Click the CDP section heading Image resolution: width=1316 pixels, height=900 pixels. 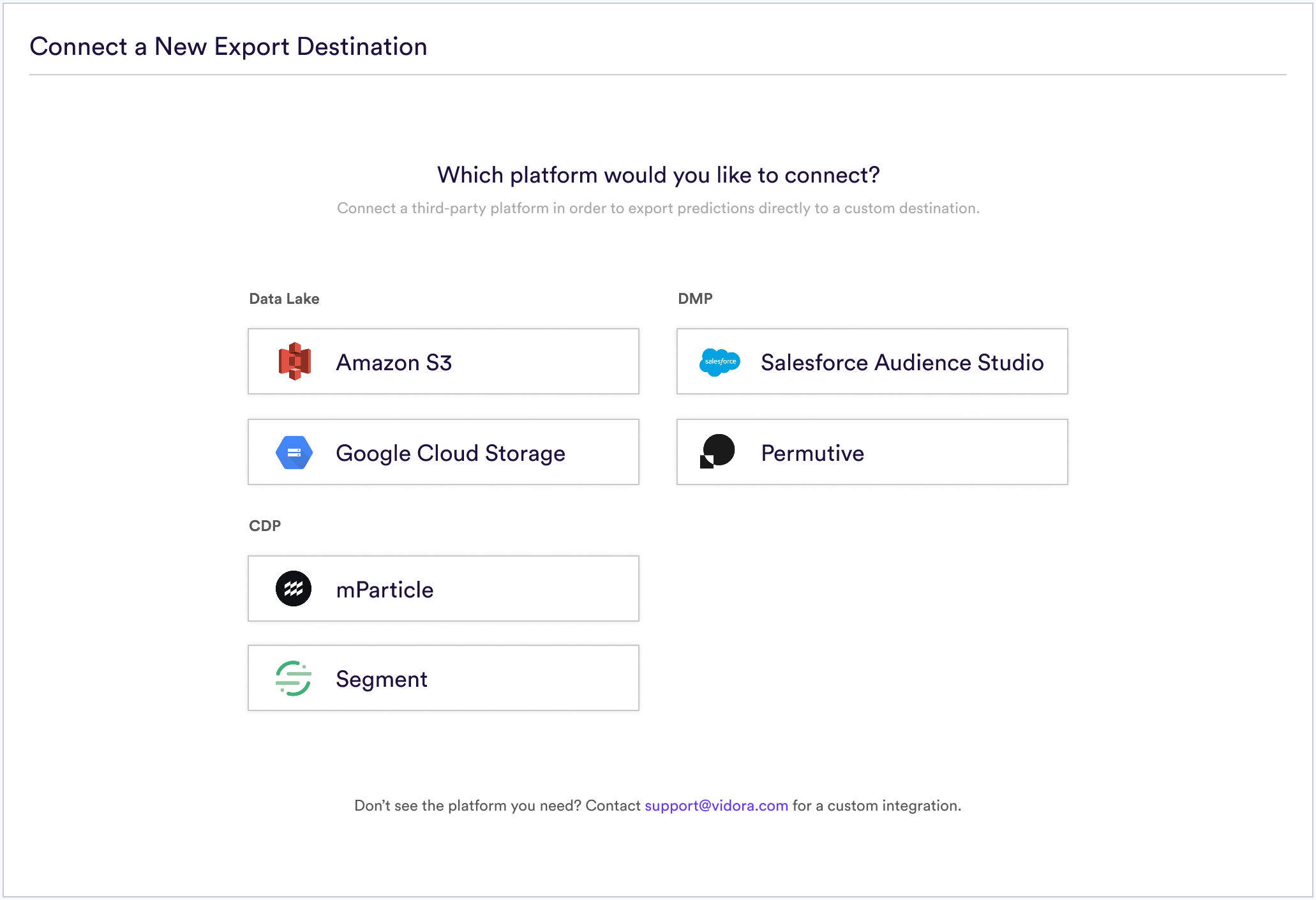(x=265, y=526)
